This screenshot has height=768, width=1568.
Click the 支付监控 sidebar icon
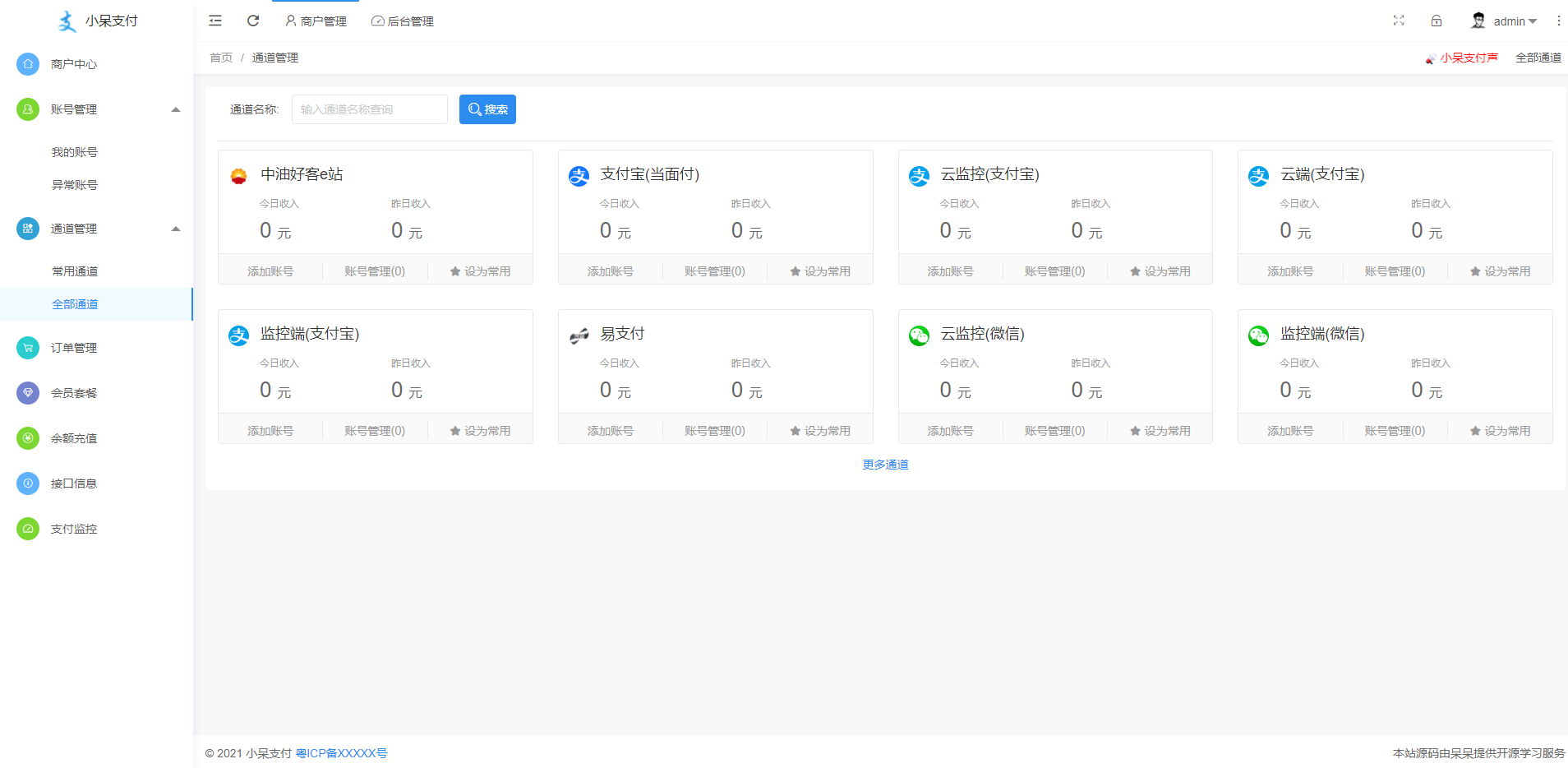(x=28, y=529)
